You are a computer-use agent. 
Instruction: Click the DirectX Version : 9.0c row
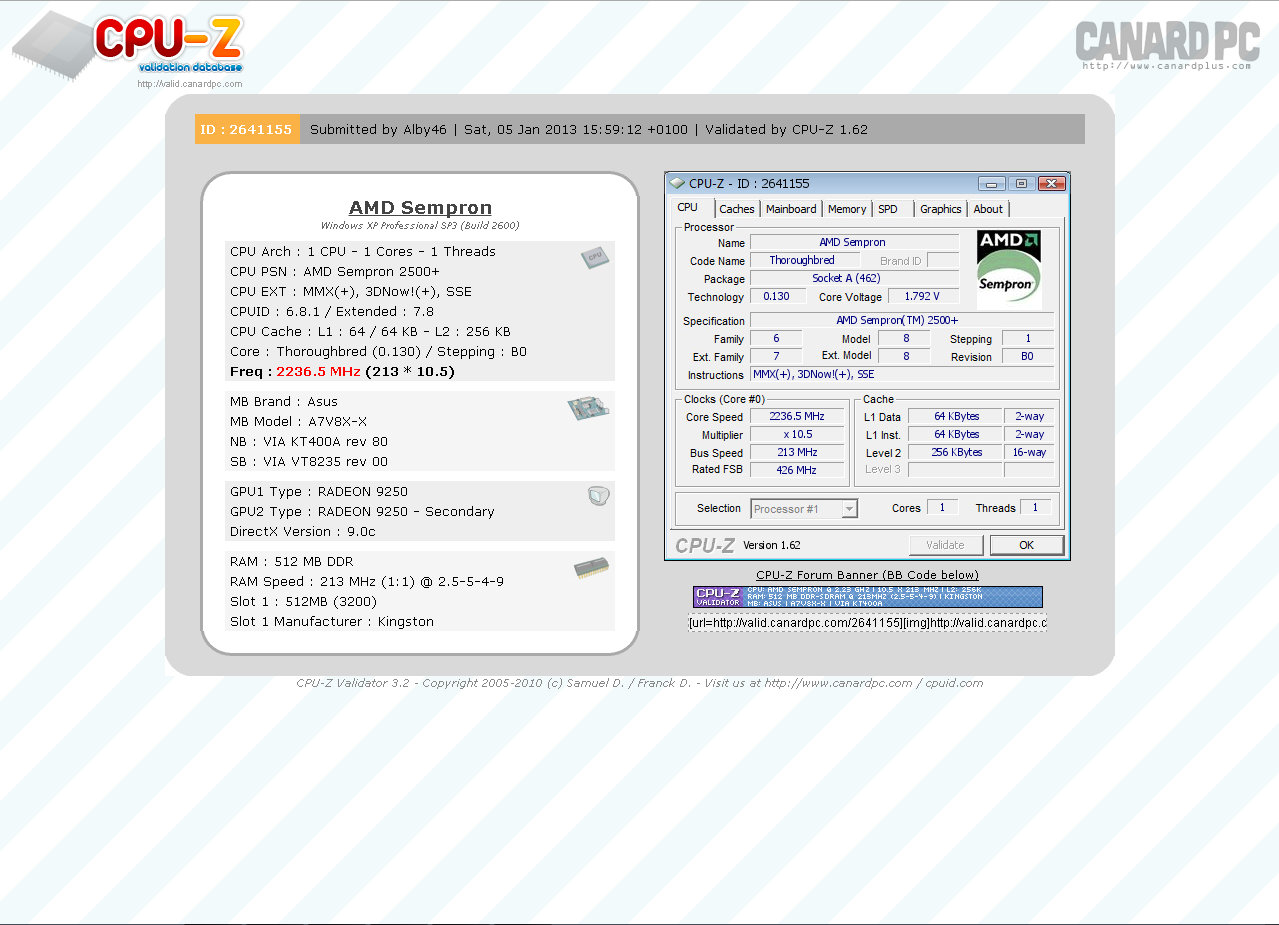420,531
